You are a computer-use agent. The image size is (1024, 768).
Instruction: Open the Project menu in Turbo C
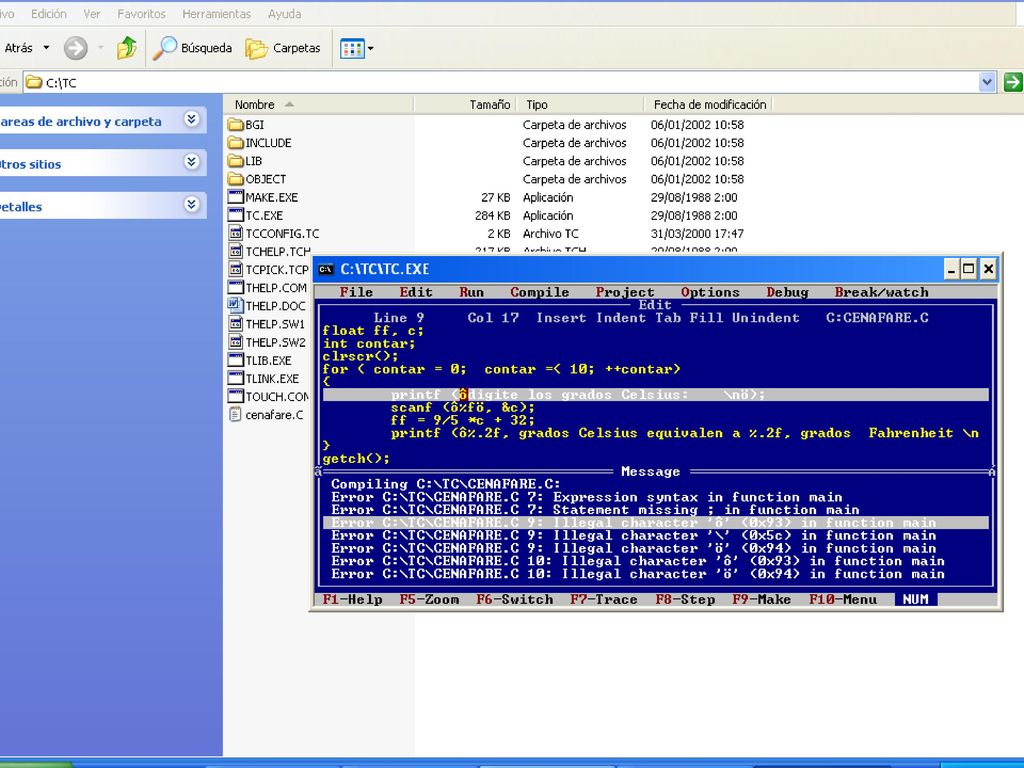click(625, 293)
